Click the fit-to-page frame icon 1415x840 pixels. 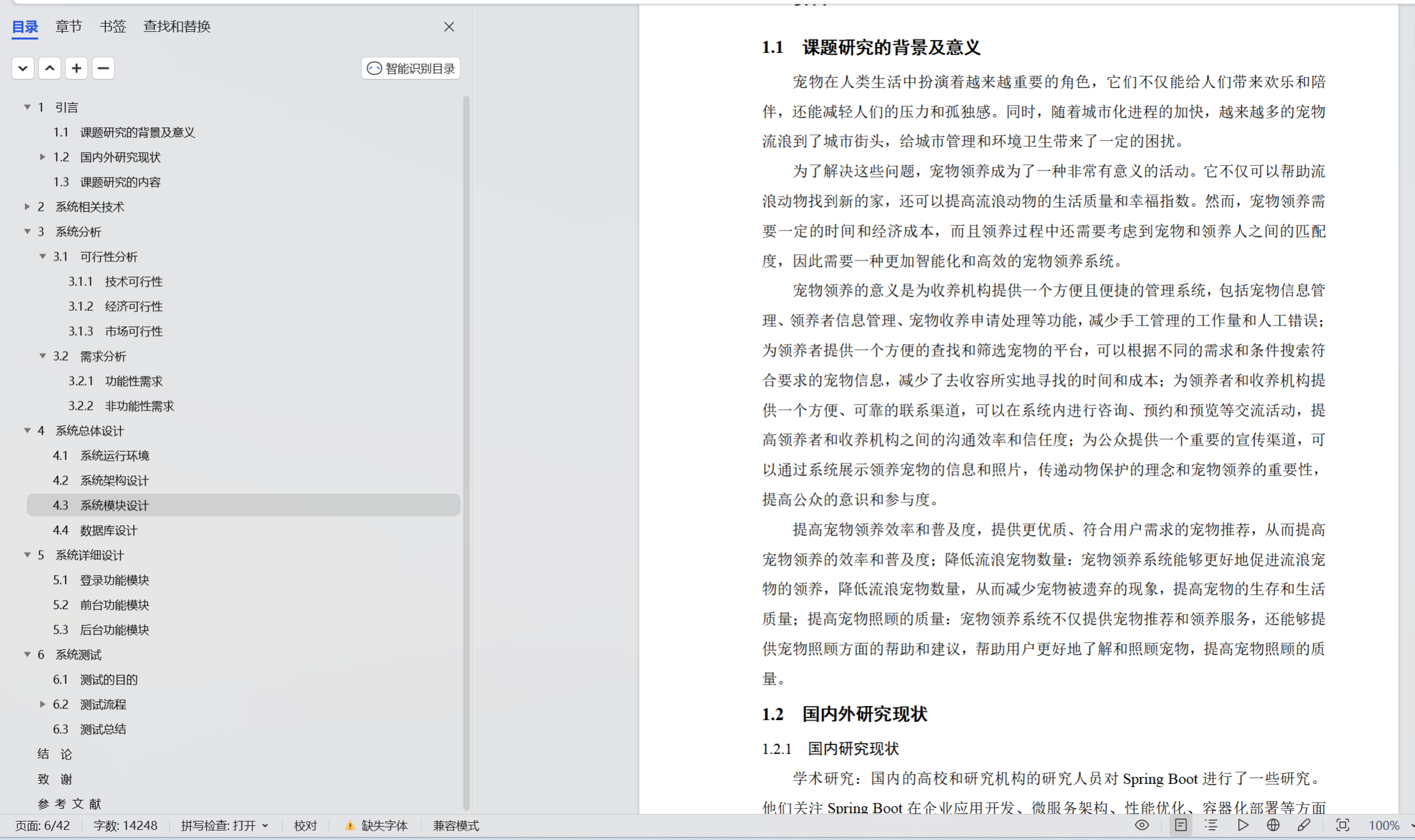pyautogui.click(x=1343, y=825)
